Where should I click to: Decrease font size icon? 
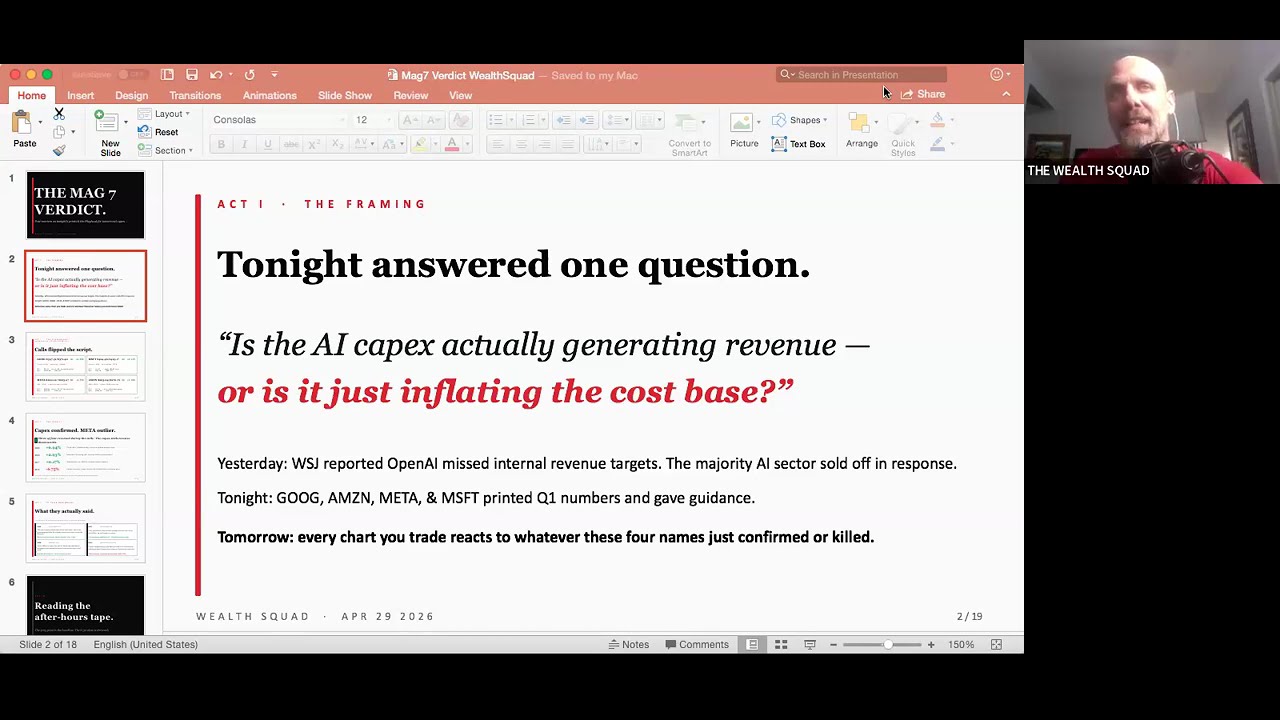[435, 120]
